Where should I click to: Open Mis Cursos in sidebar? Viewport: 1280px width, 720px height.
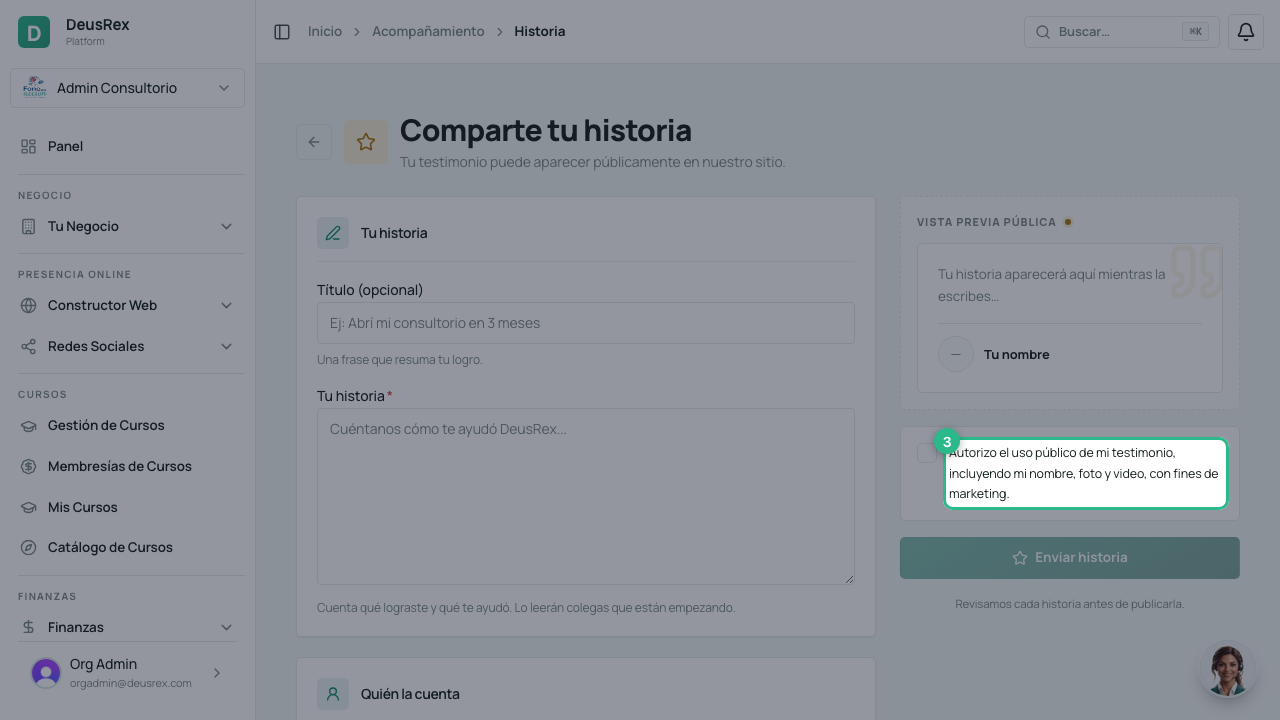pos(127,507)
